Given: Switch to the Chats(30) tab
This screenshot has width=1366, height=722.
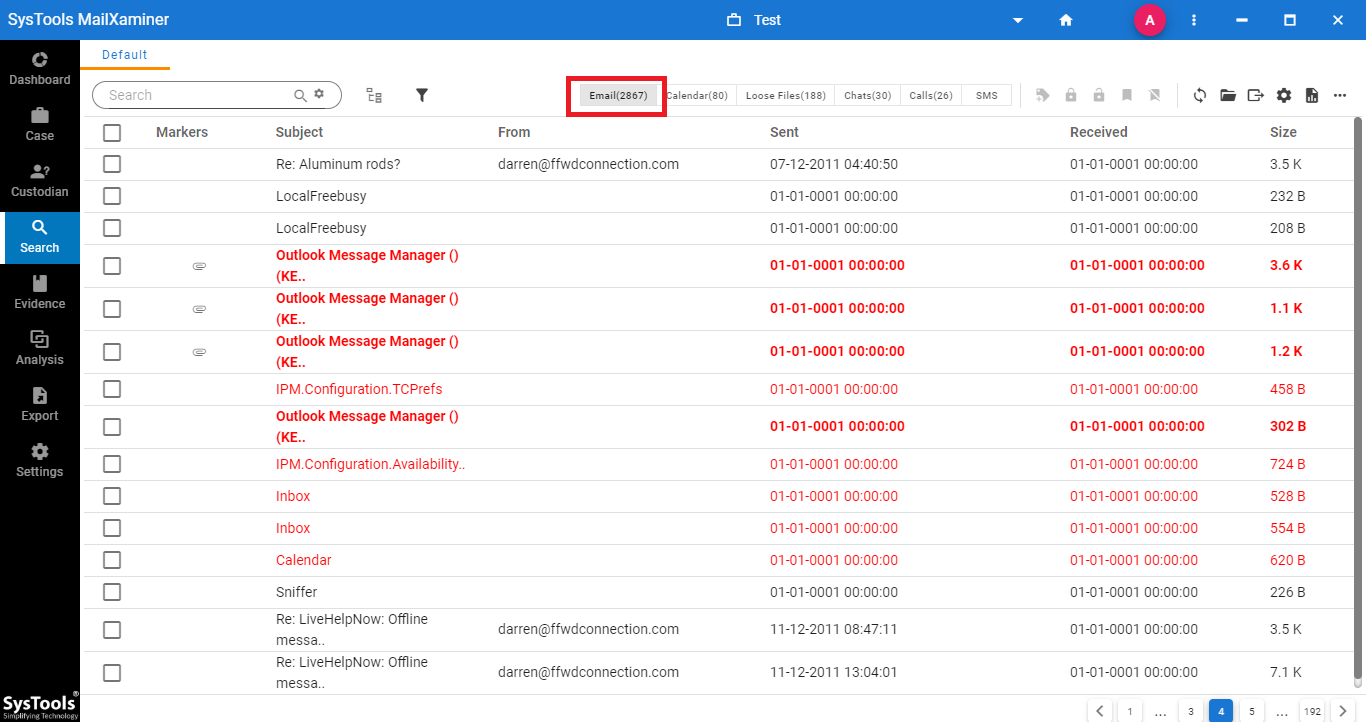Looking at the screenshot, I should 868,95.
